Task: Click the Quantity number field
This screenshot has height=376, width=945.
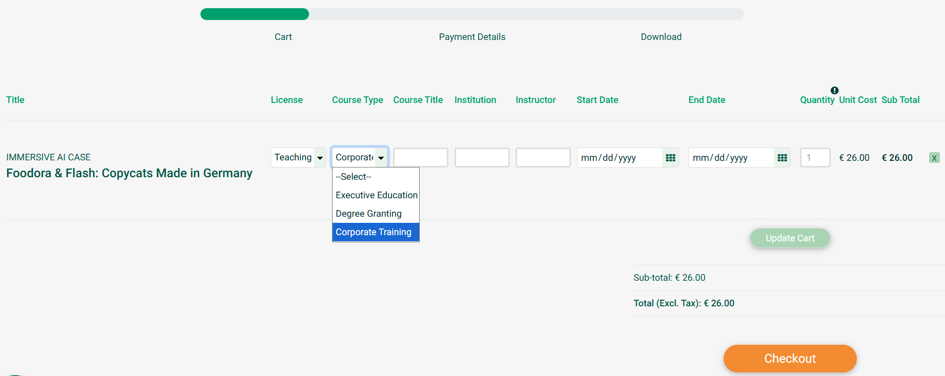Action: 815,158
